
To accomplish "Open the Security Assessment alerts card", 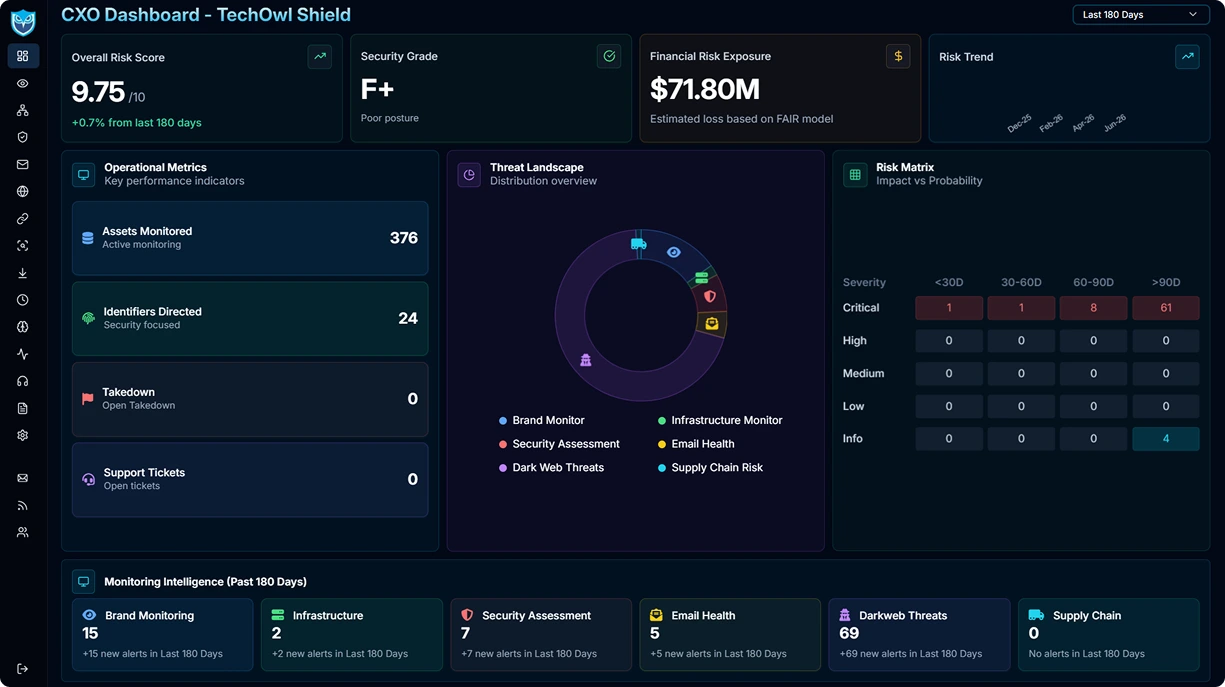I will click(541, 634).
